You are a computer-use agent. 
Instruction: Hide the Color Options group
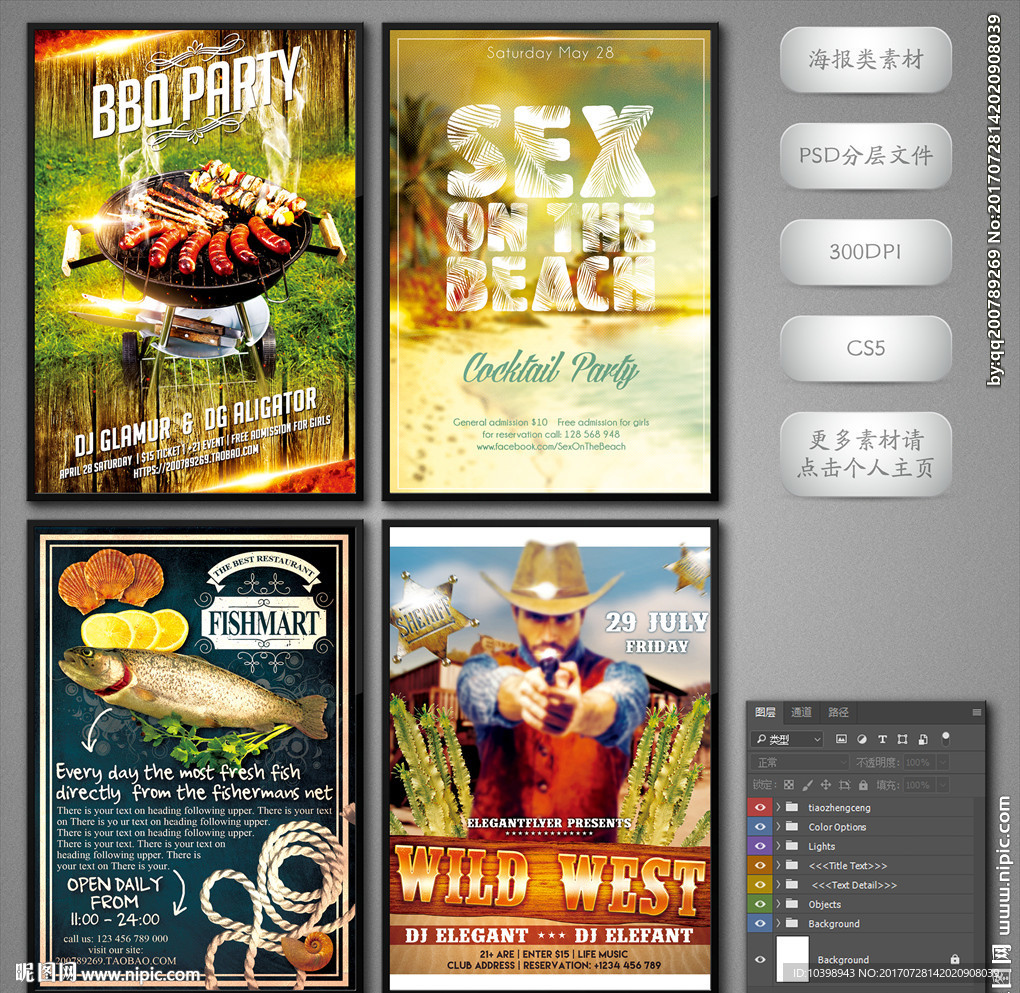(x=759, y=827)
